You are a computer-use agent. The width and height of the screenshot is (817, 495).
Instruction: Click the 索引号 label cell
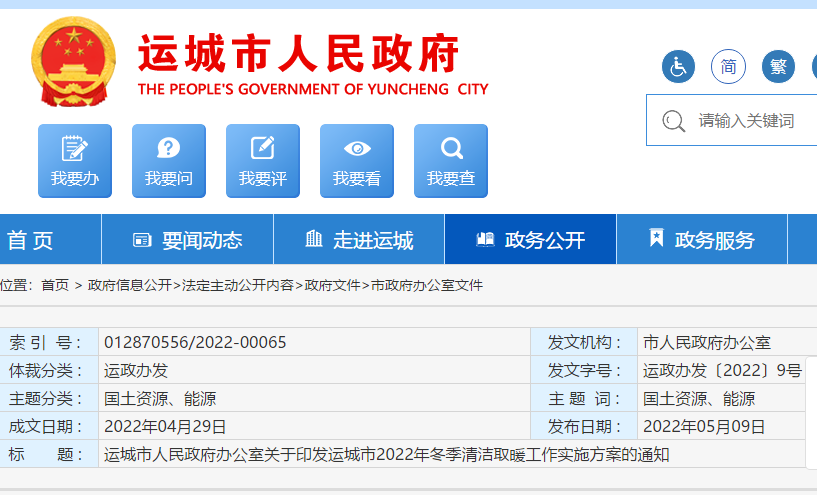49,342
